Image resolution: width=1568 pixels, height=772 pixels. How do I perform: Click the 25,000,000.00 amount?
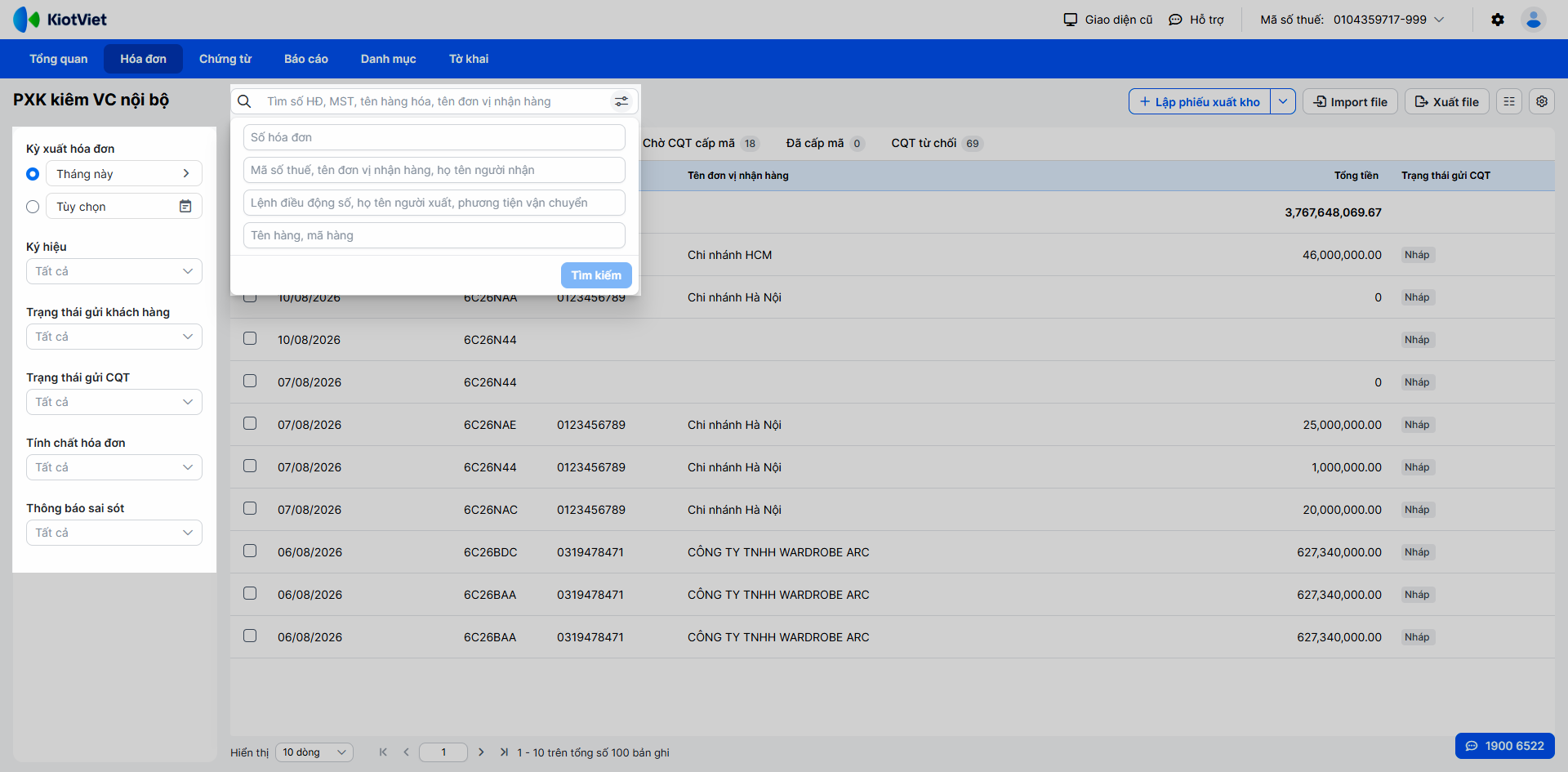pos(1342,425)
